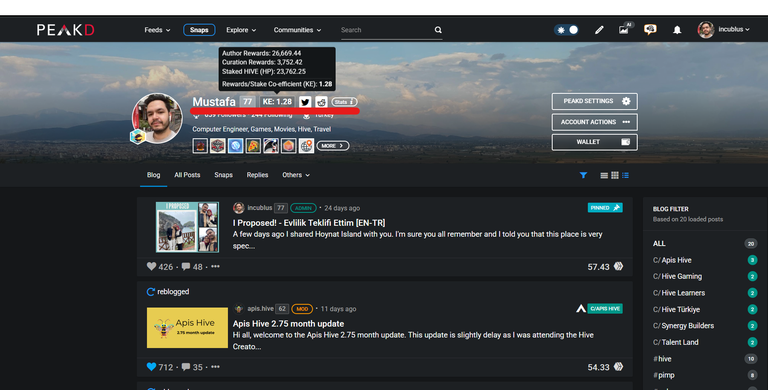Open post I Proposed! - Evlilik Teklifi Ettim

(x=309, y=223)
